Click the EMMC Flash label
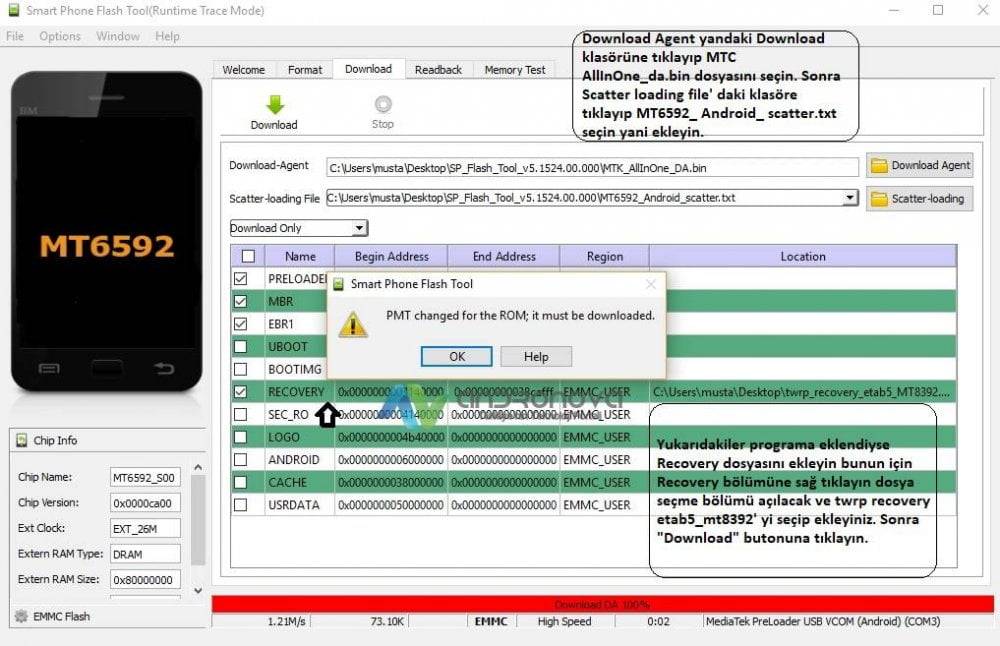The height and width of the screenshot is (646, 1000). [x=61, y=617]
